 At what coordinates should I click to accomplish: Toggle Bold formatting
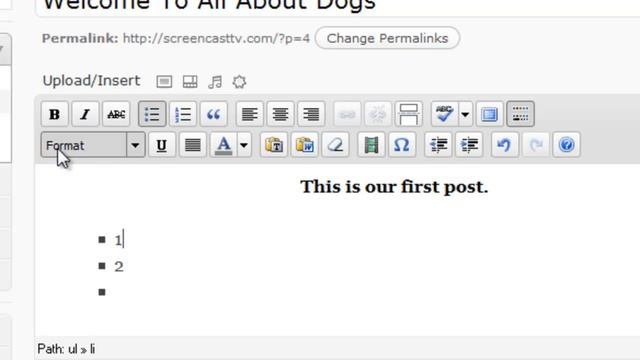point(54,114)
